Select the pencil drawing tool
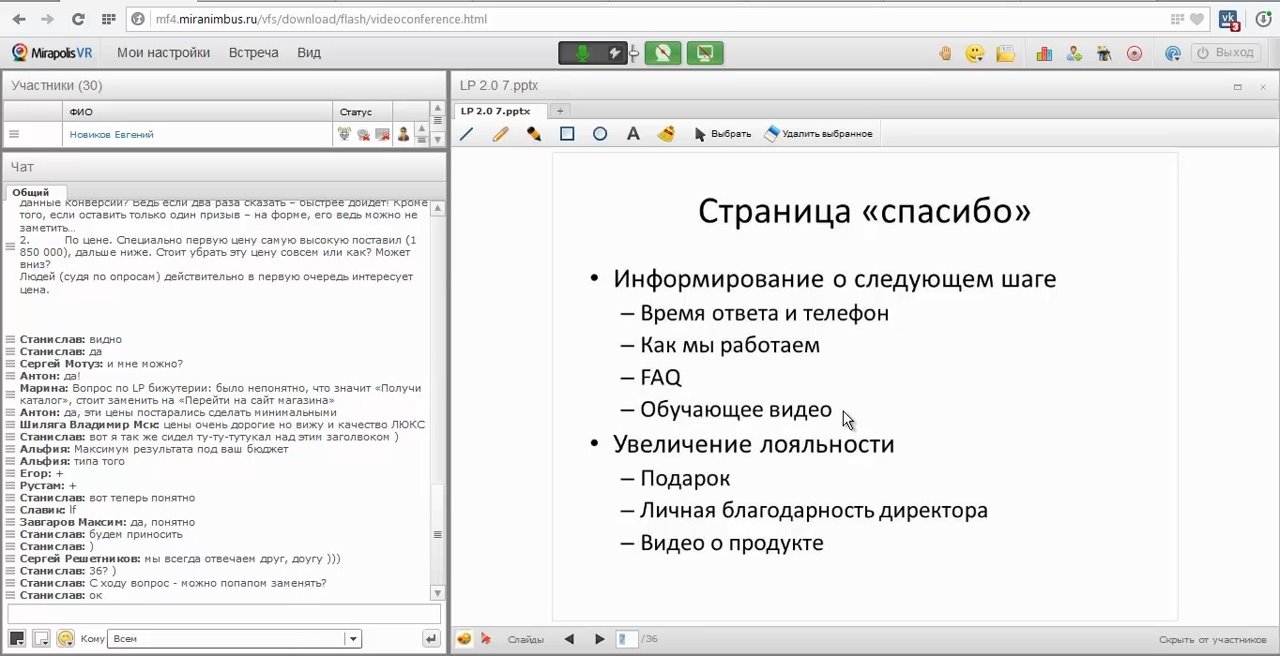1280x656 pixels. point(501,133)
